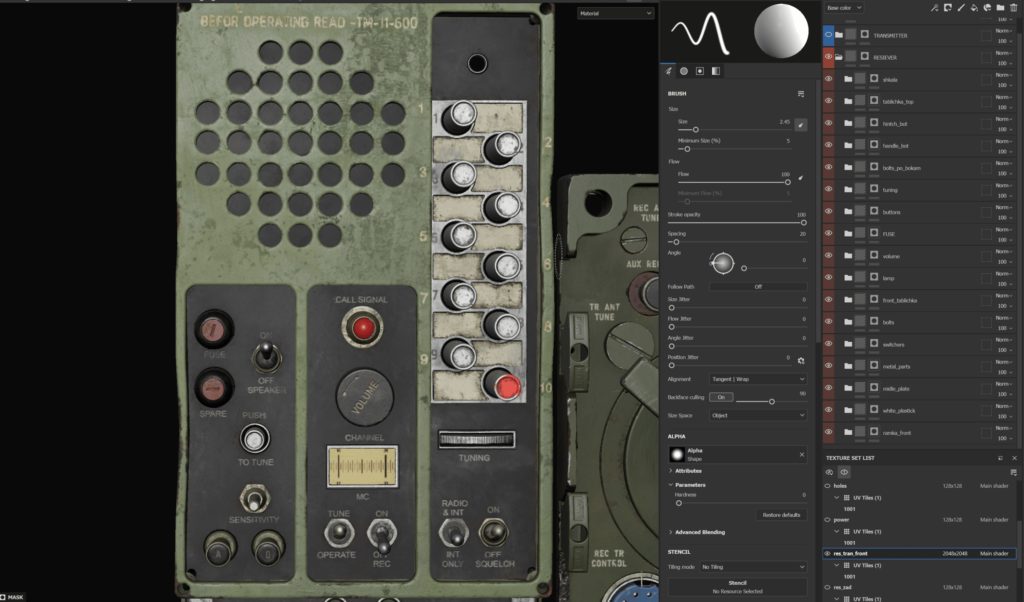
Task: Toggle visibility of res_tran_front texture set
Action: pos(827,553)
